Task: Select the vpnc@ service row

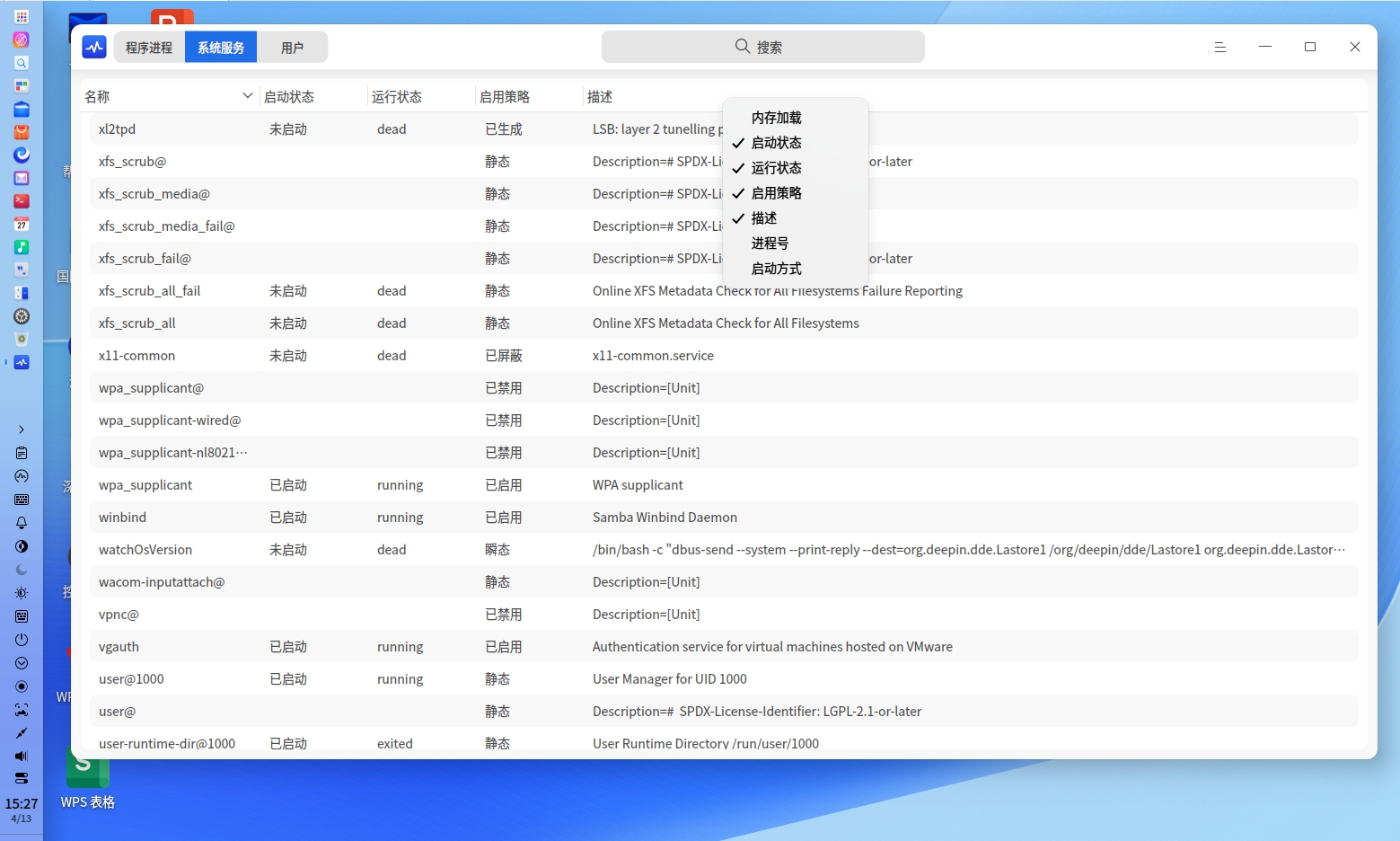Action: pyautogui.click(x=724, y=615)
